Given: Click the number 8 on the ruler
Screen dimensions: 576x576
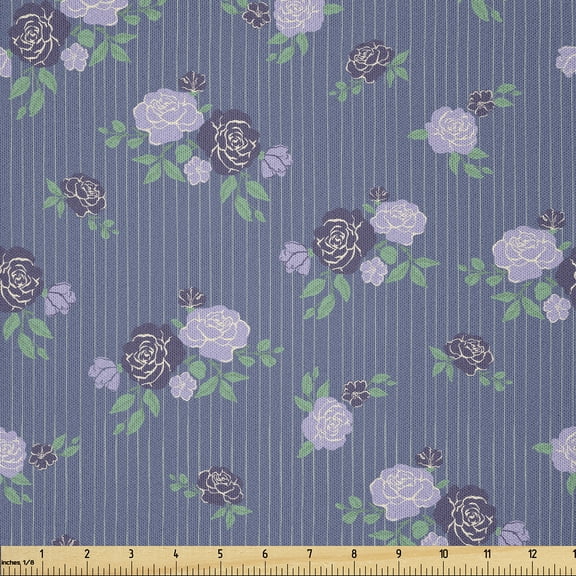Looking at the screenshot, I should (x=354, y=554).
